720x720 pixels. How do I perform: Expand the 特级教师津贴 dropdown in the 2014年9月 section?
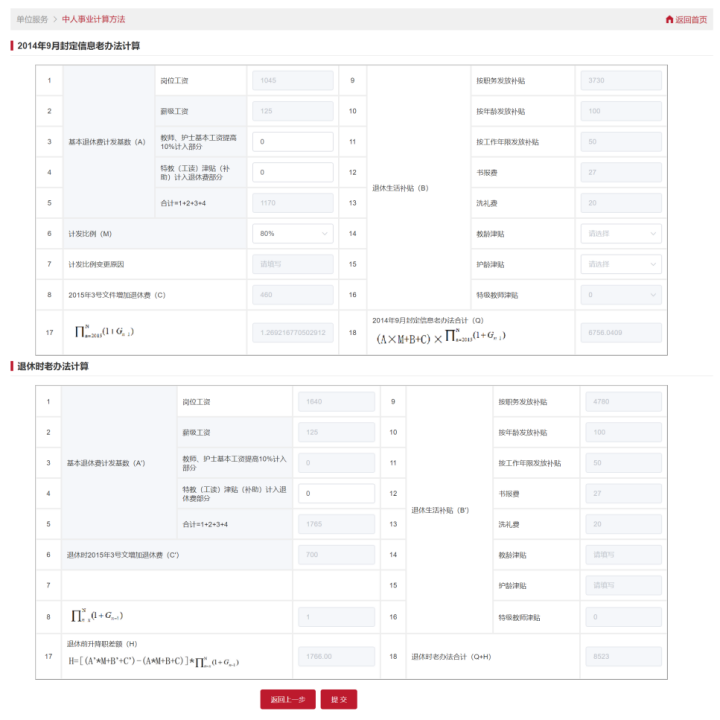tap(620, 296)
